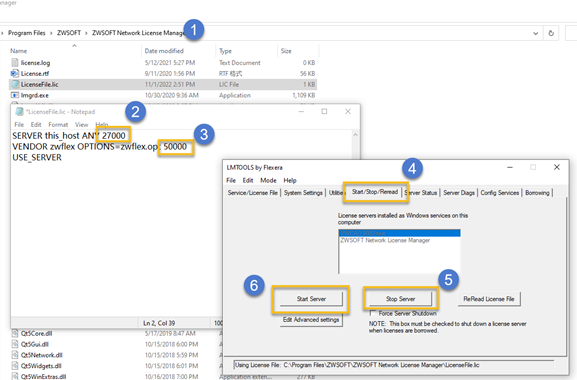The width and height of the screenshot is (577, 380).
Task: Click the Qt5Core.dll file name
Action: 36,334
